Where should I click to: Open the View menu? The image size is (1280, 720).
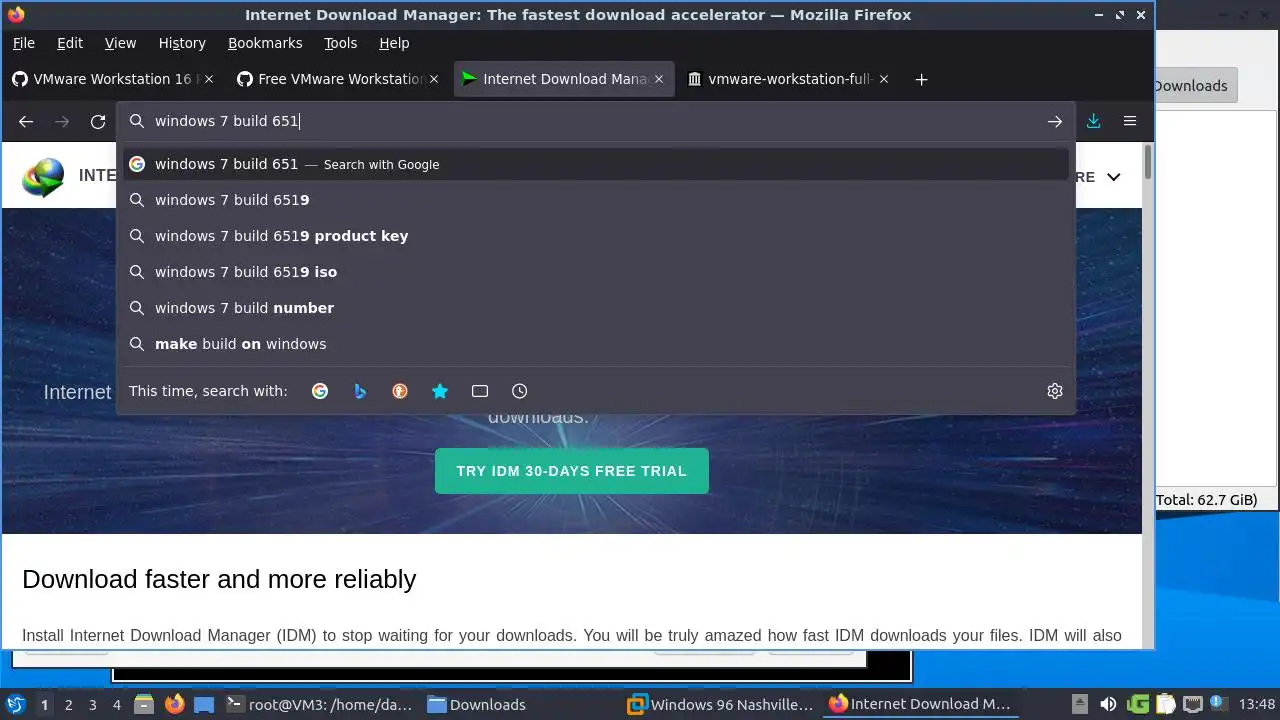coord(120,43)
